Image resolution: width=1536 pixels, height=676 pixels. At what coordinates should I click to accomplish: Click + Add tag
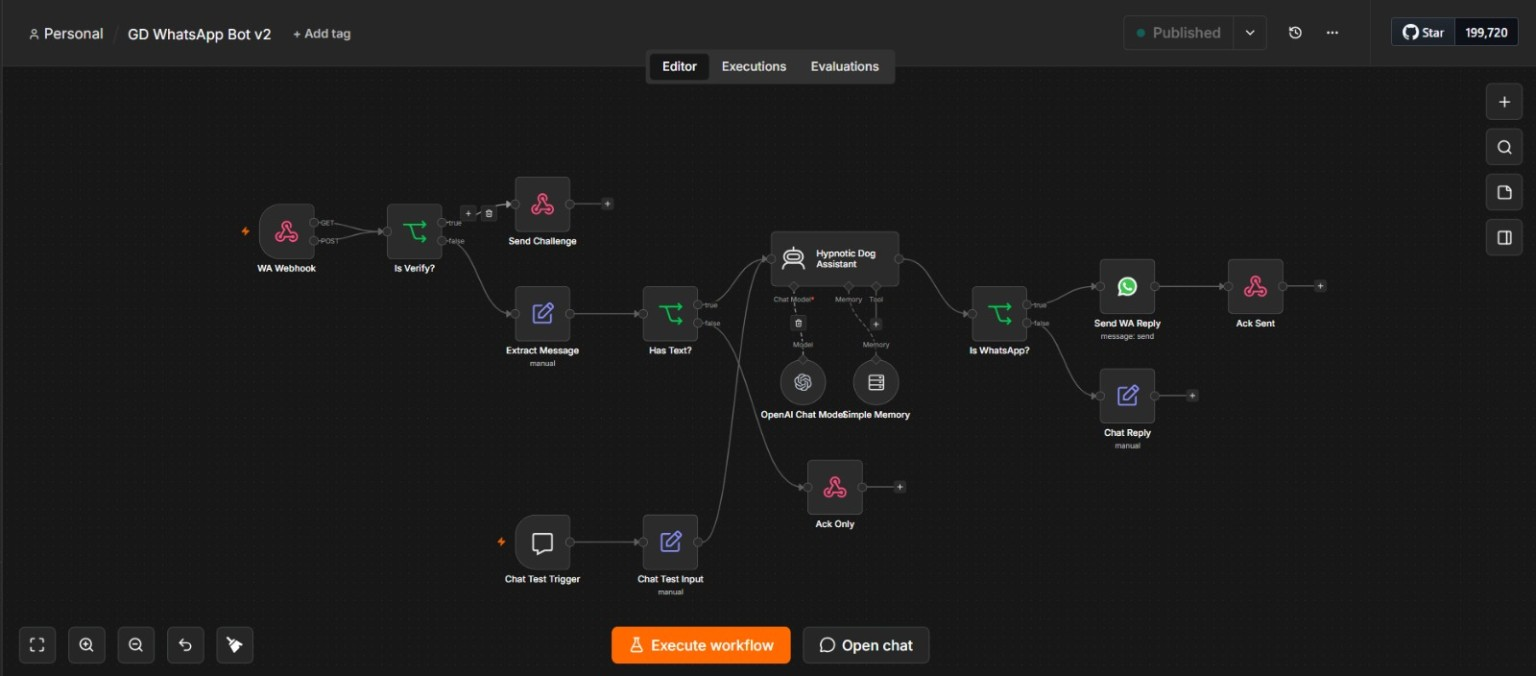click(x=321, y=34)
